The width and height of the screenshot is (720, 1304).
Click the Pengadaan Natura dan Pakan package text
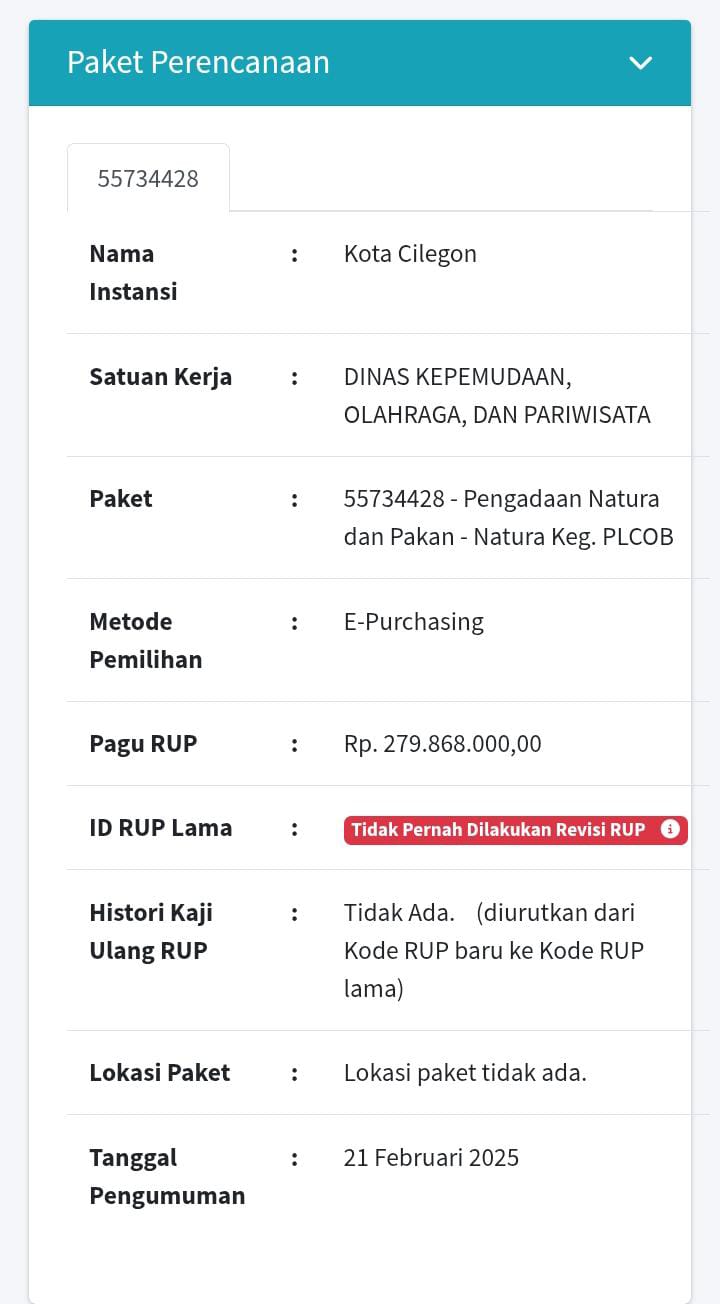coord(508,518)
